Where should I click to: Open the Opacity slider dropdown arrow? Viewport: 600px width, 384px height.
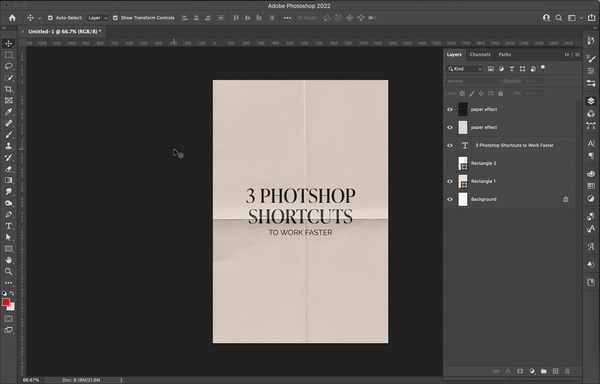[541, 81]
